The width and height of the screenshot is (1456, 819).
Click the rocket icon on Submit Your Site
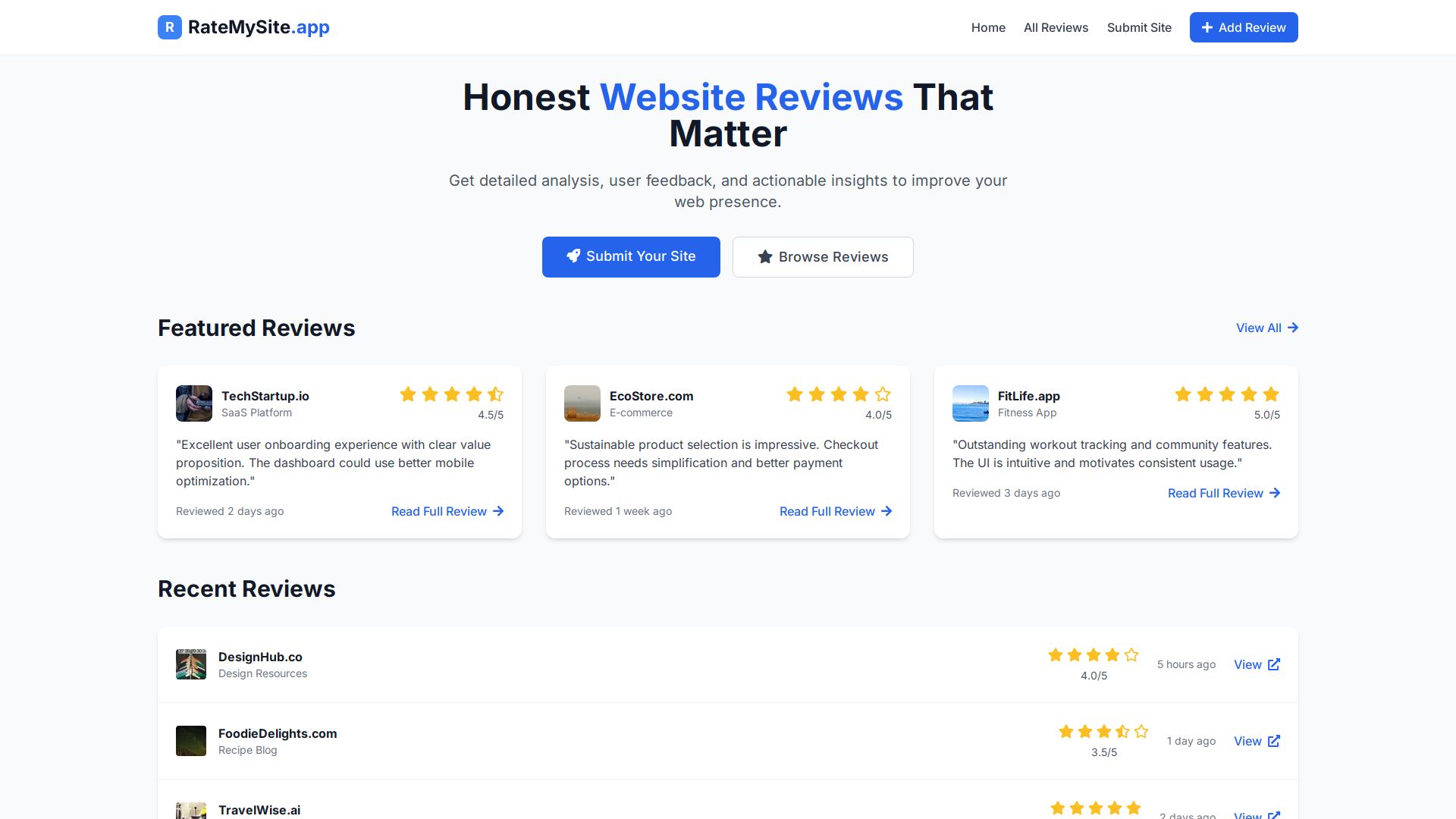pyautogui.click(x=573, y=256)
